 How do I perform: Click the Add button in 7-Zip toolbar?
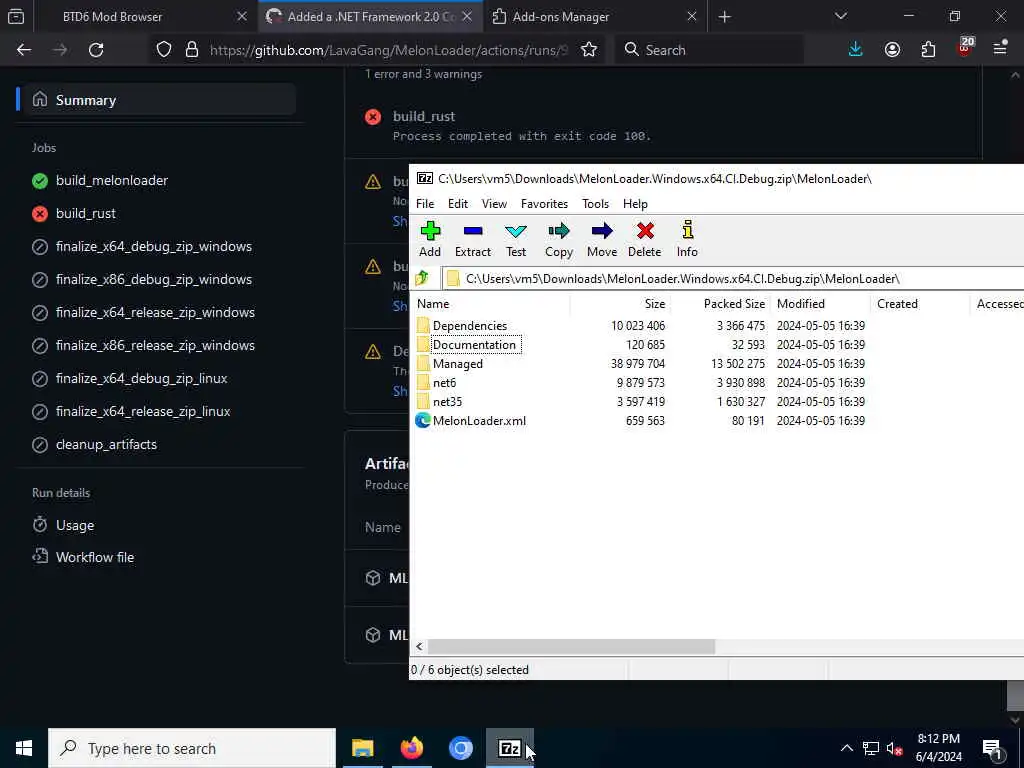coord(430,239)
